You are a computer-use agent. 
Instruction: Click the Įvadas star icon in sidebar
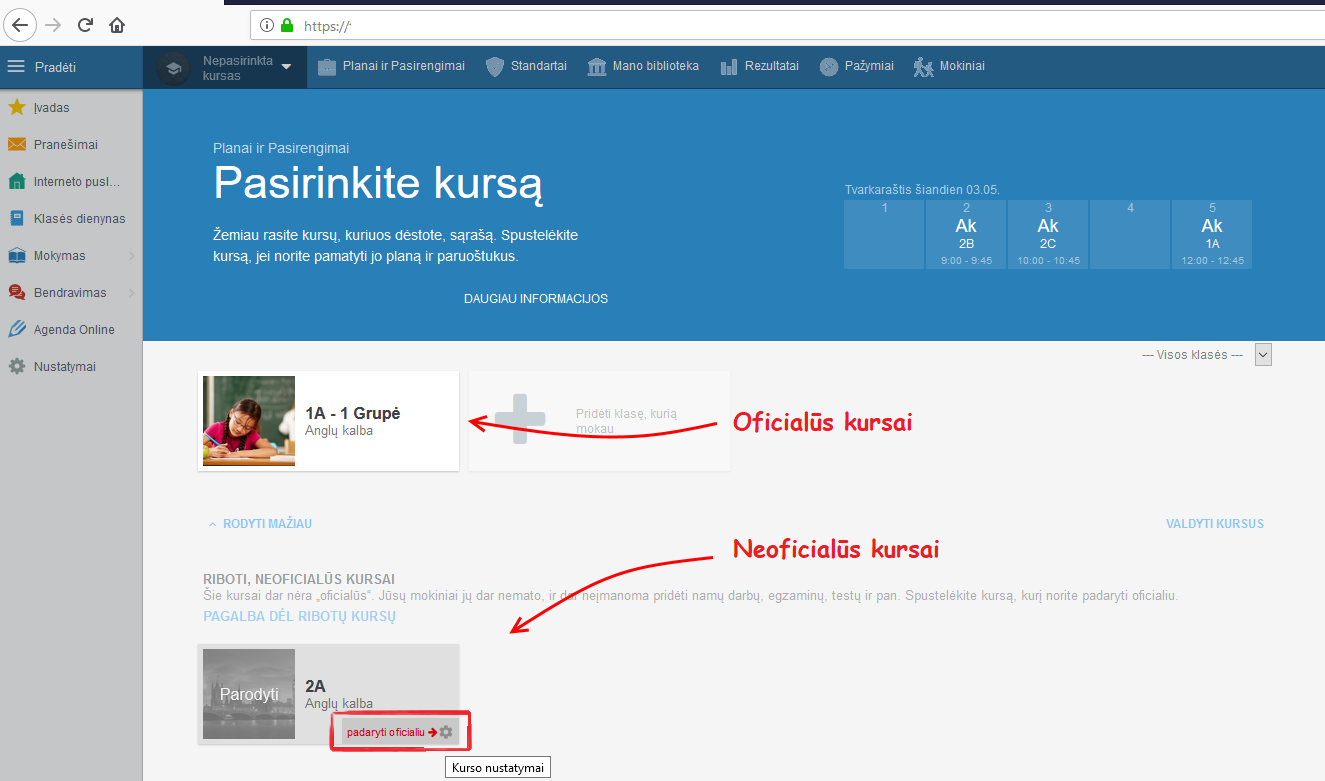pyautogui.click(x=16, y=108)
